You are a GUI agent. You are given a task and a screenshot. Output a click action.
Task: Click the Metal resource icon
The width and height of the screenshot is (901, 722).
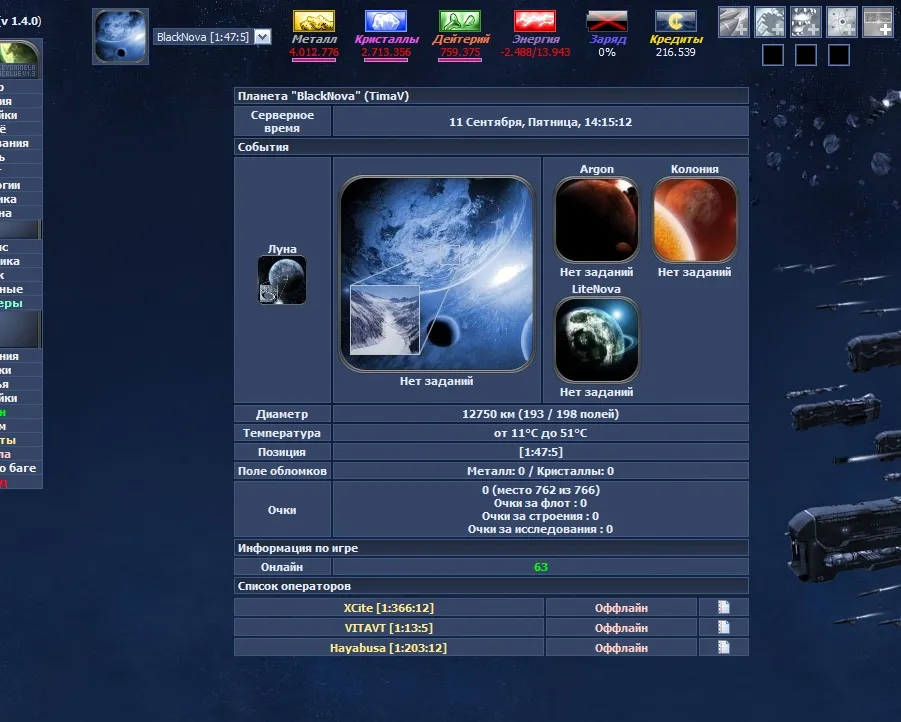click(314, 21)
